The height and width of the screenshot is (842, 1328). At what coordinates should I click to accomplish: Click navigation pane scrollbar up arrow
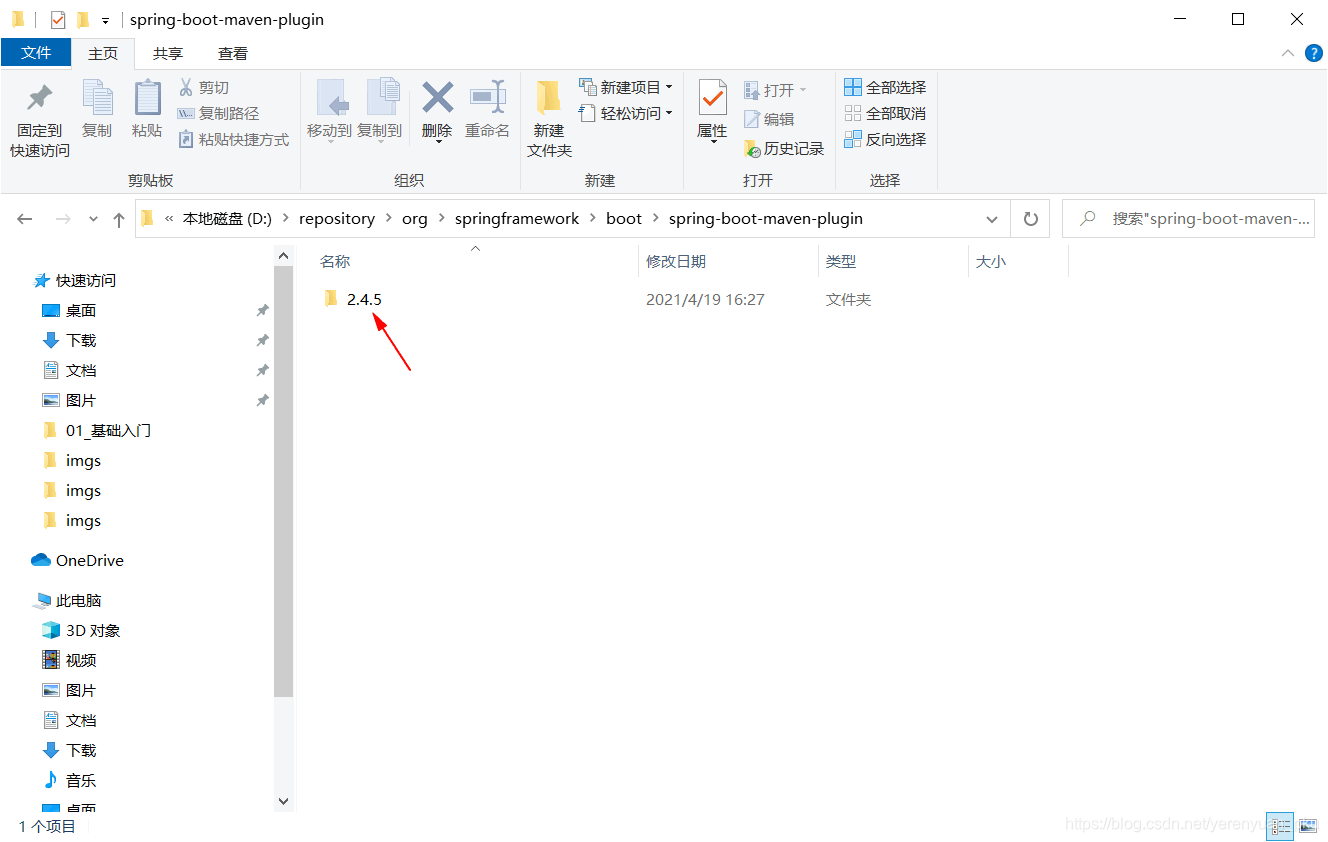[283, 255]
